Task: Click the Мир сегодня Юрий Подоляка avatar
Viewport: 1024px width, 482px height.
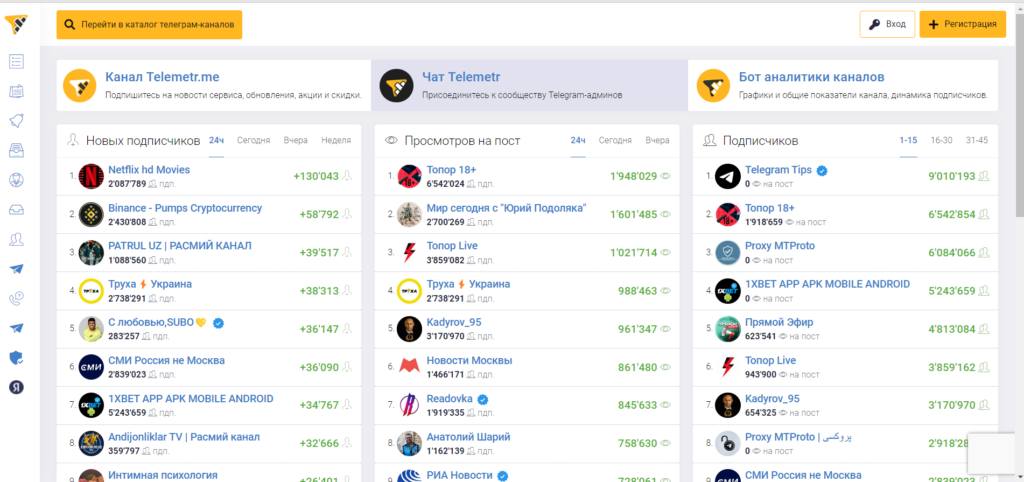Action: [409, 214]
